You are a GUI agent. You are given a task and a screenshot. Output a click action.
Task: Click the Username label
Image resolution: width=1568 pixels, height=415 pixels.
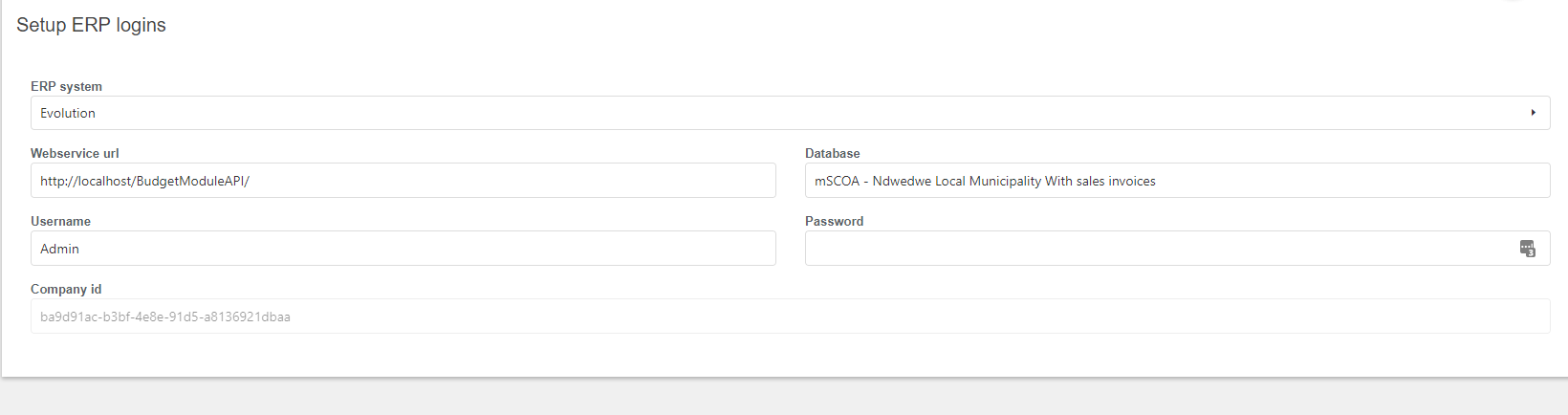pyautogui.click(x=60, y=221)
